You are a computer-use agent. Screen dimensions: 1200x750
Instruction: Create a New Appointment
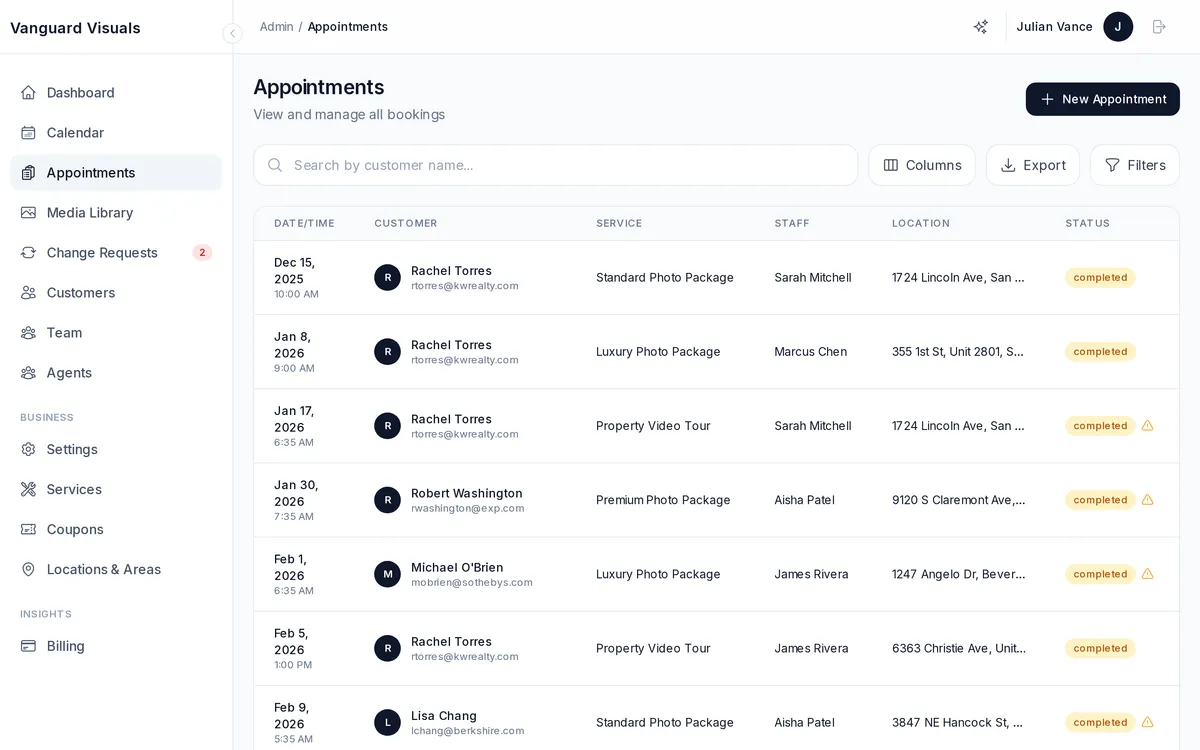(x=1102, y=99)
